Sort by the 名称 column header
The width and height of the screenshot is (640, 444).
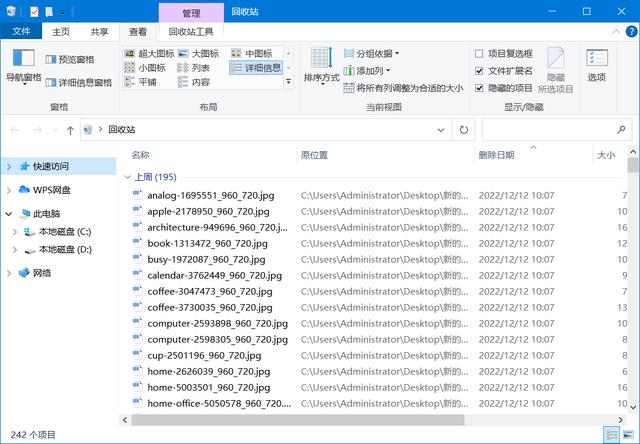coord(140,155)
